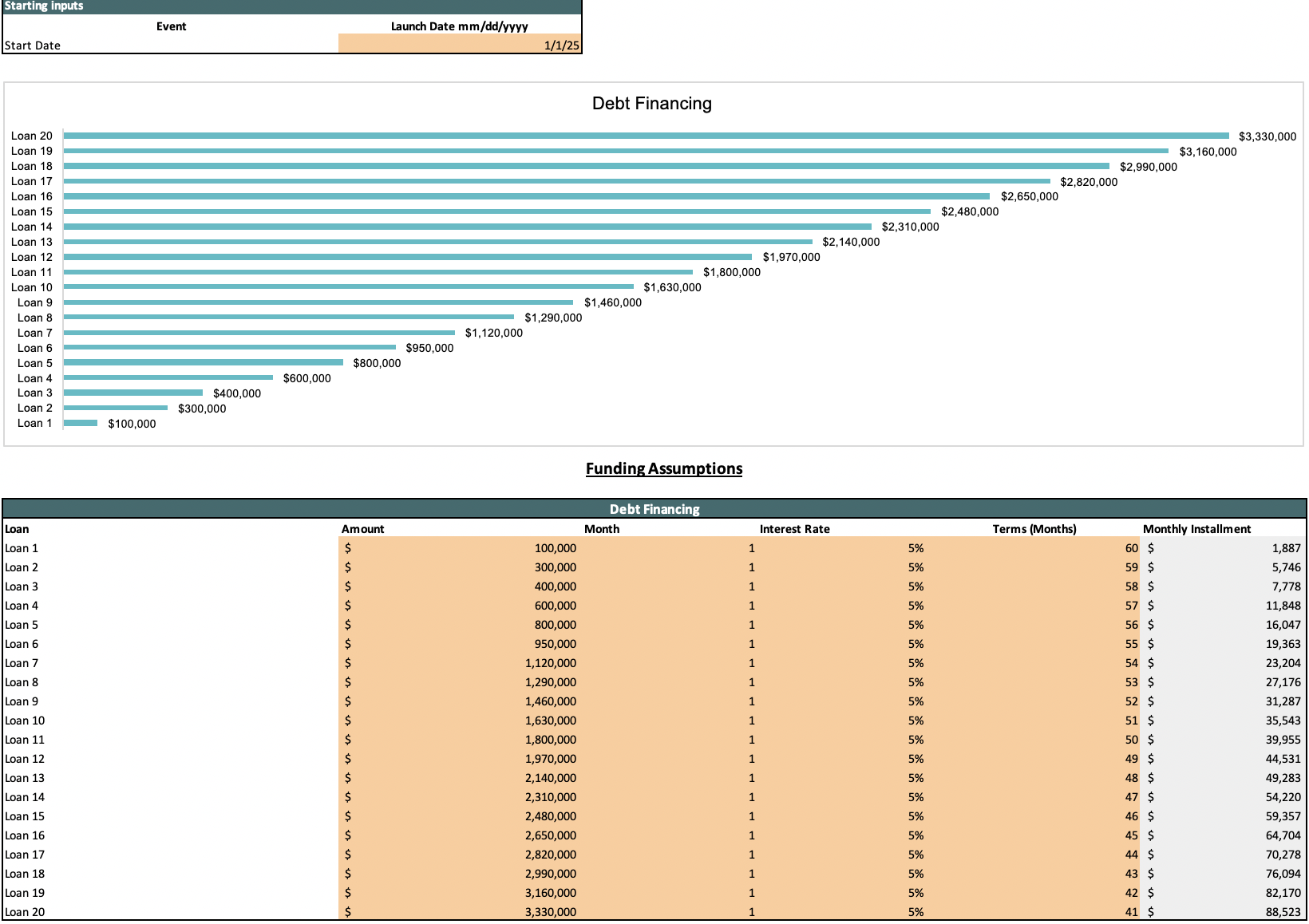
Task: Select the Monthly Installment column header
Action: point(1196,529)
